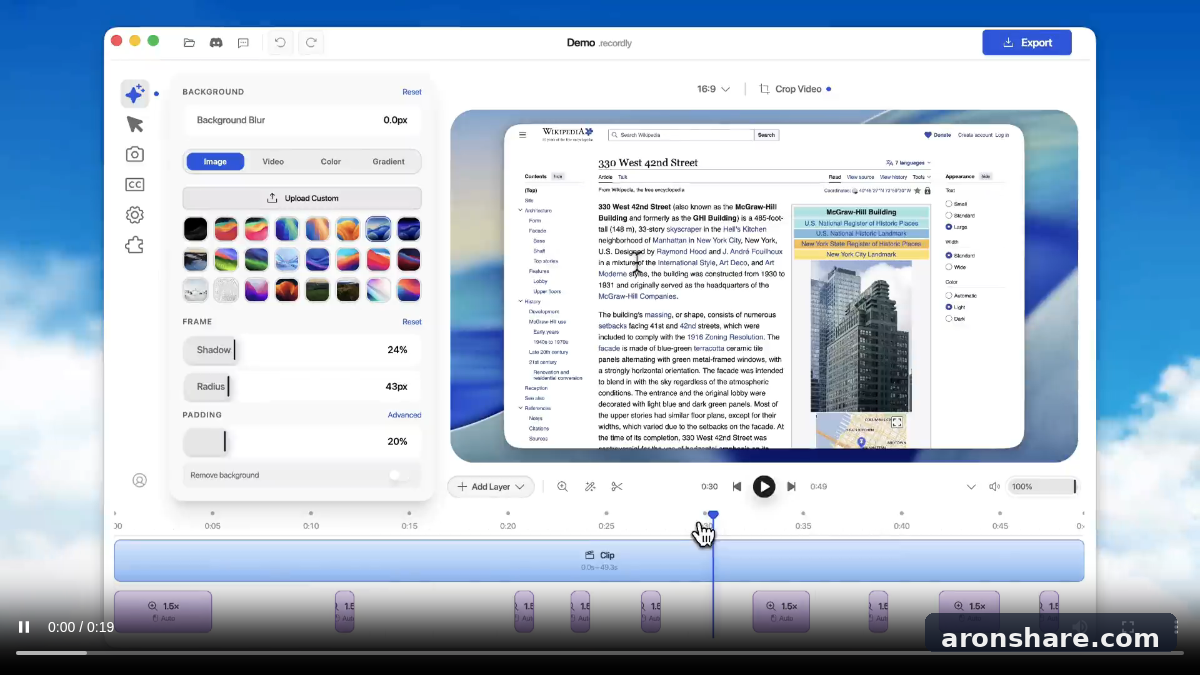Viewport: 1200px width, 675px height.
Task: Open the camera settings panel
Action: click(x=135, y=154)
